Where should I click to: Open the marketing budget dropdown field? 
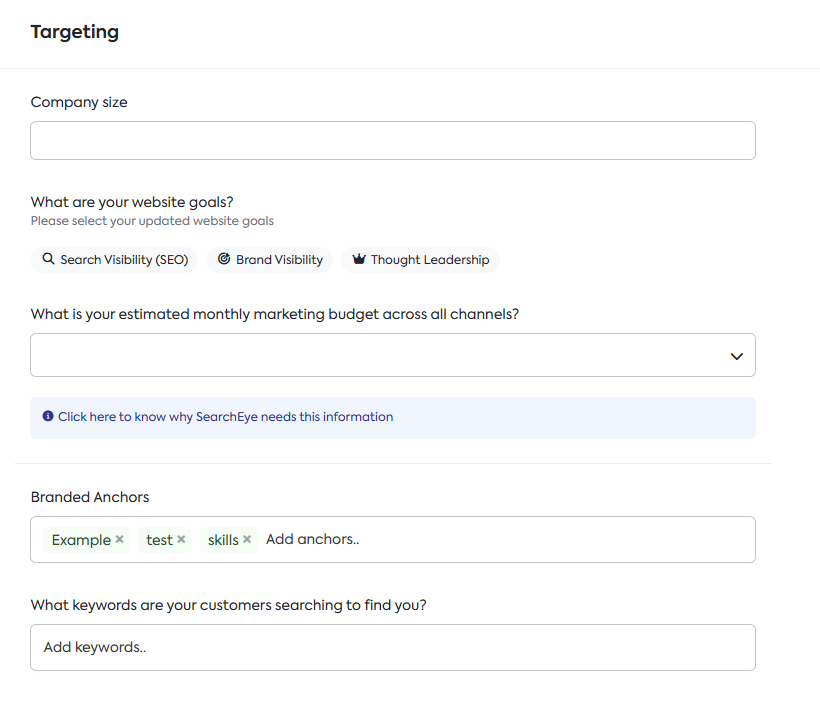393,355
